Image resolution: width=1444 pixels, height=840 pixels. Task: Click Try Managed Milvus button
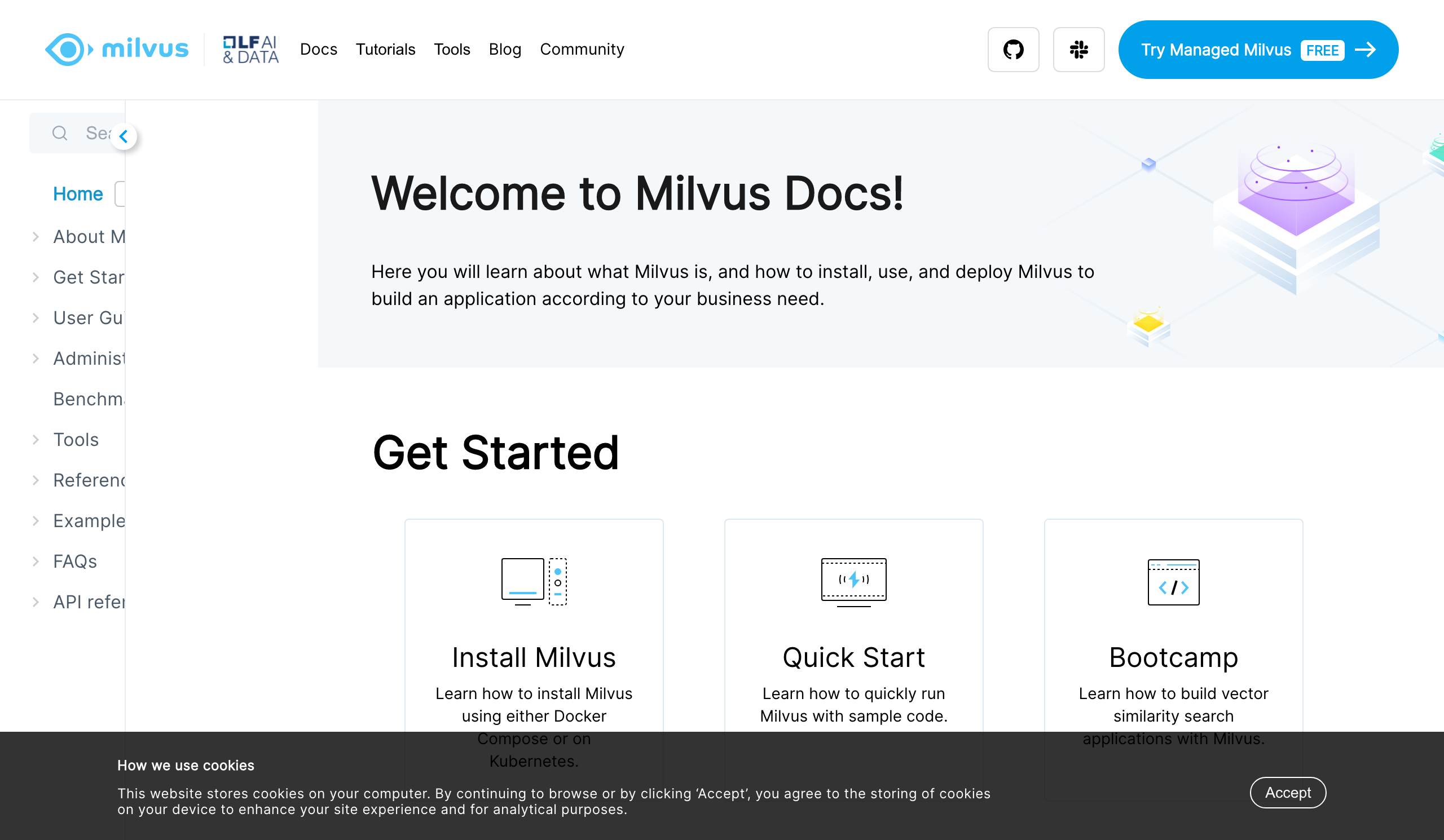1258,50
